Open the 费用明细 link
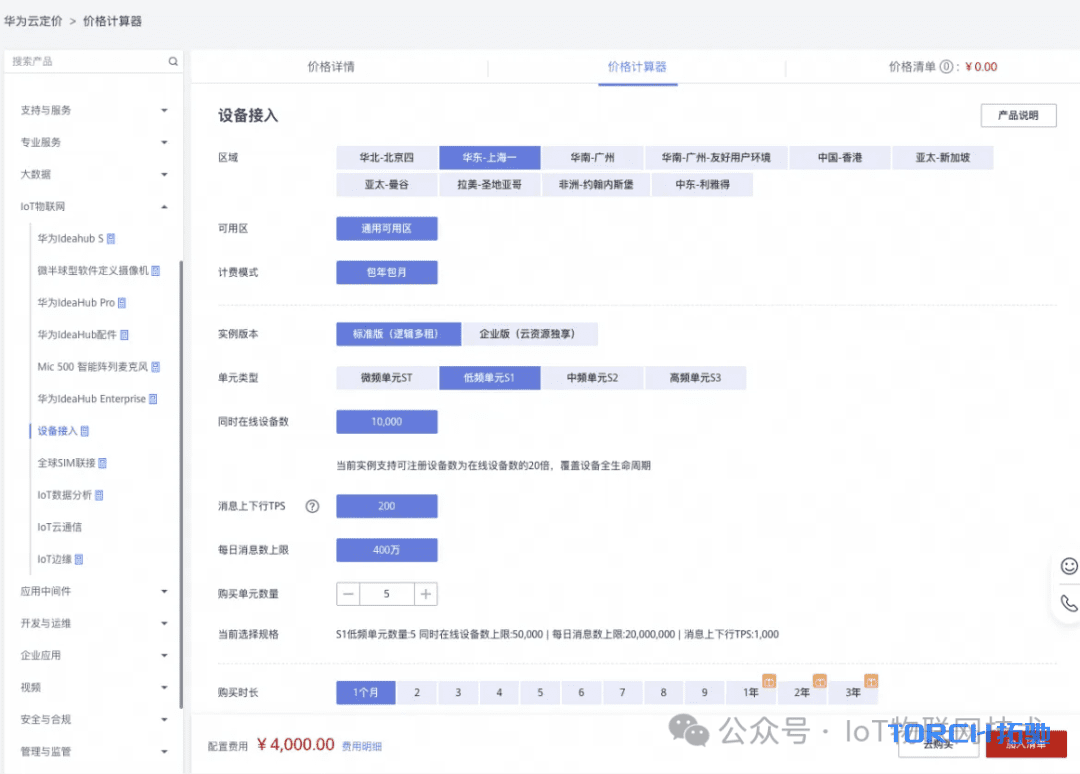Screen dimensions: 1080x774 [362, 746]
